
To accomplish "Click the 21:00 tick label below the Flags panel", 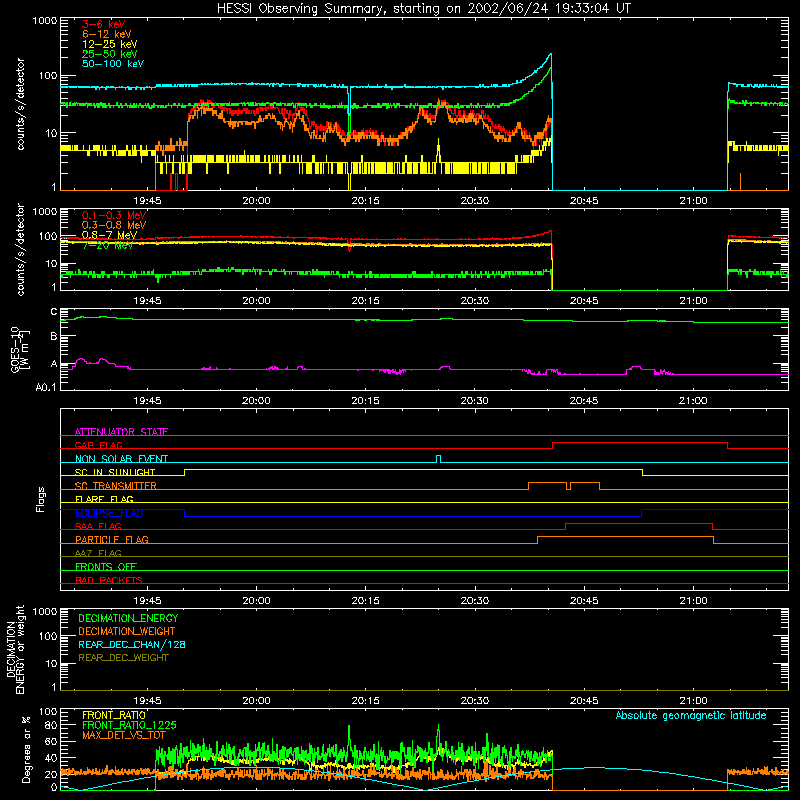I will click(693, 601).
